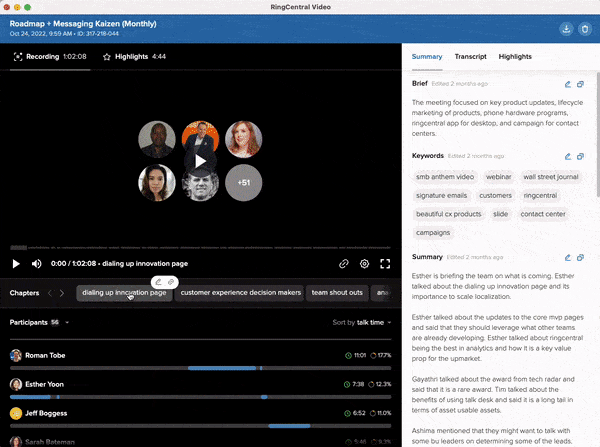
Task: Copy the Keywords section
Action: pyautogui.click(x=580, y=156)
